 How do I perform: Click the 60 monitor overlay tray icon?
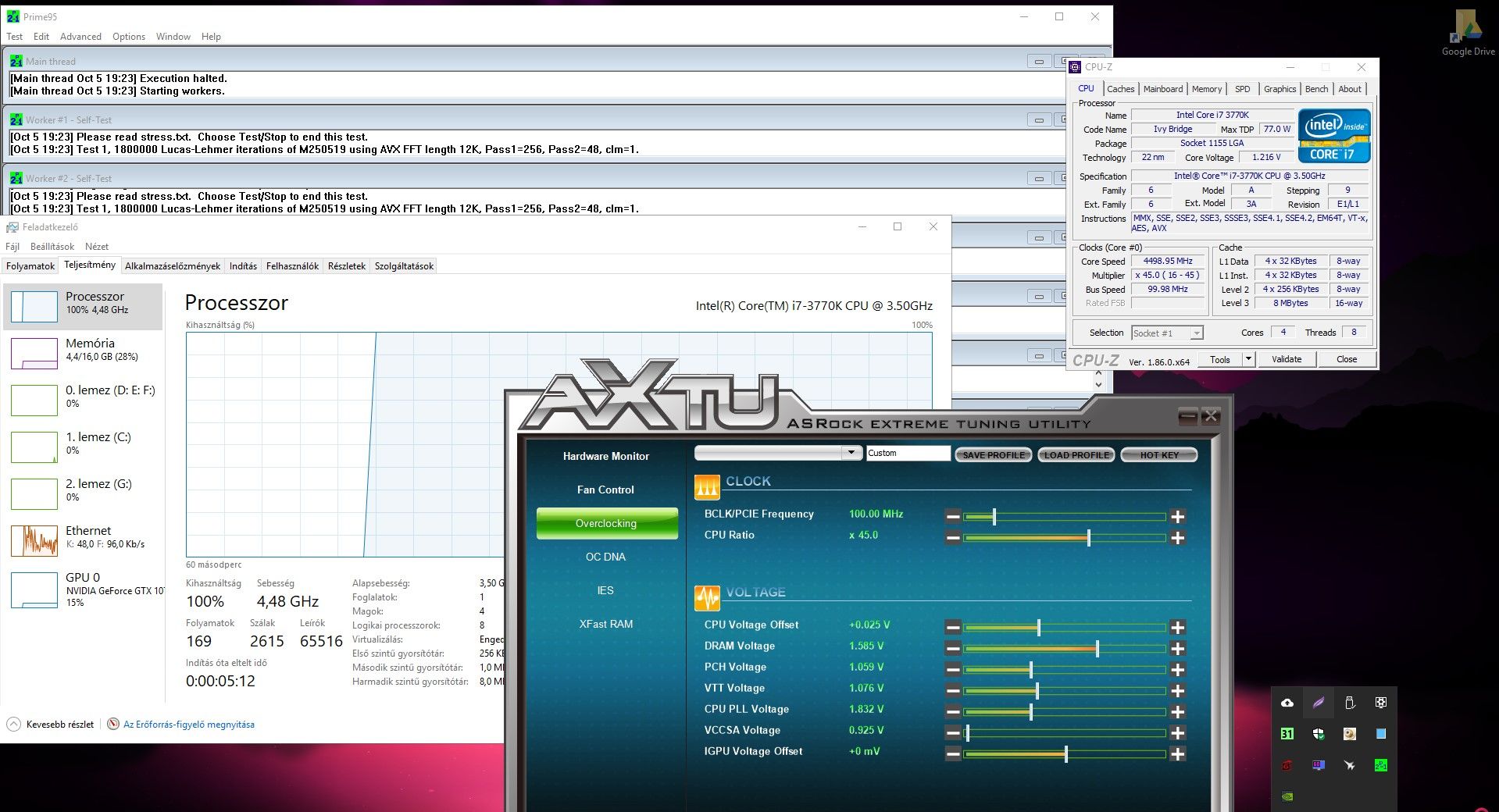click(x=1319, y=765)
